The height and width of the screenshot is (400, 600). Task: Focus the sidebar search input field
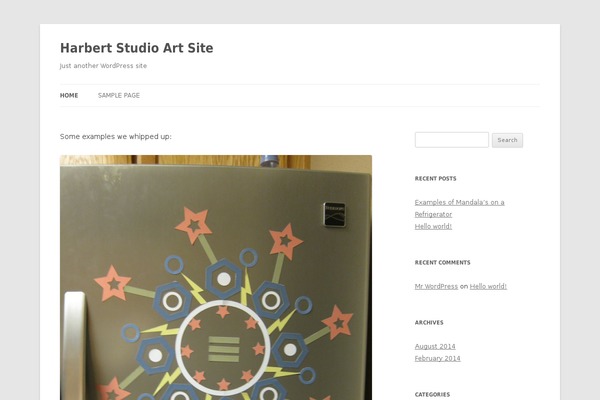(x=452, y=140)
